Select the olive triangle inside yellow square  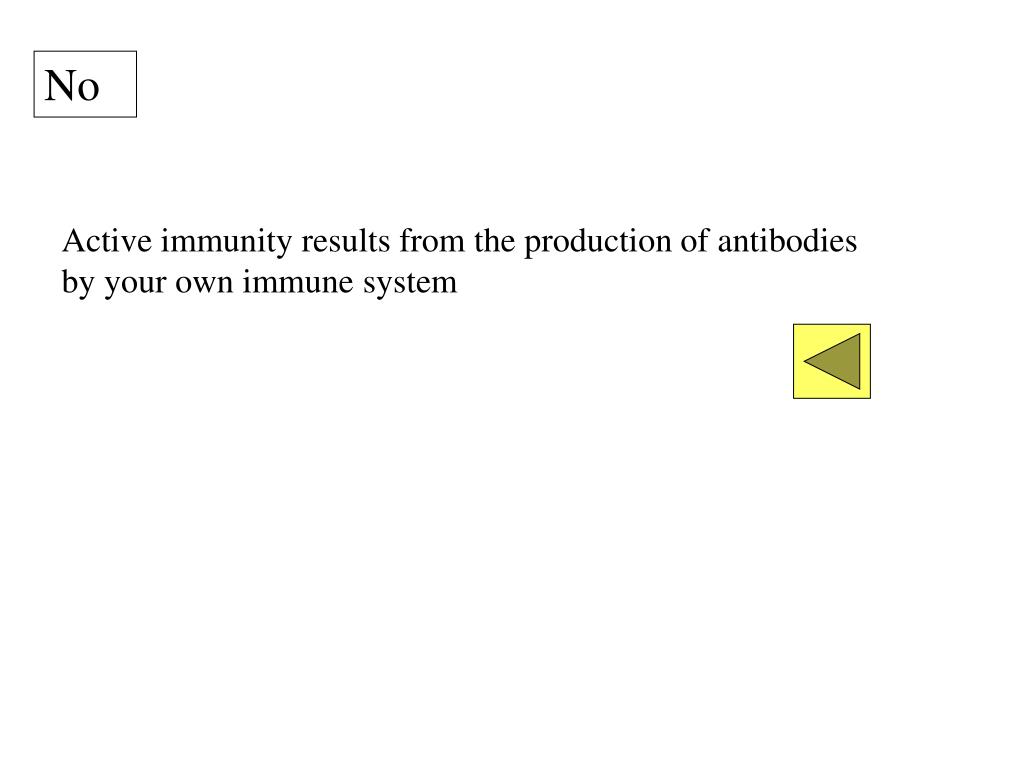832,361
